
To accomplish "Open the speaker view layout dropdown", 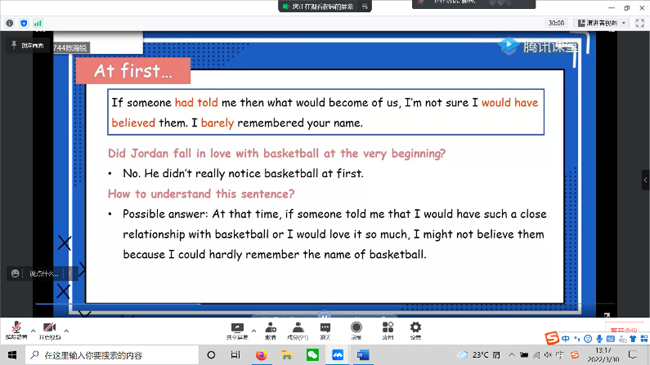I will click(x=602, y=23).
